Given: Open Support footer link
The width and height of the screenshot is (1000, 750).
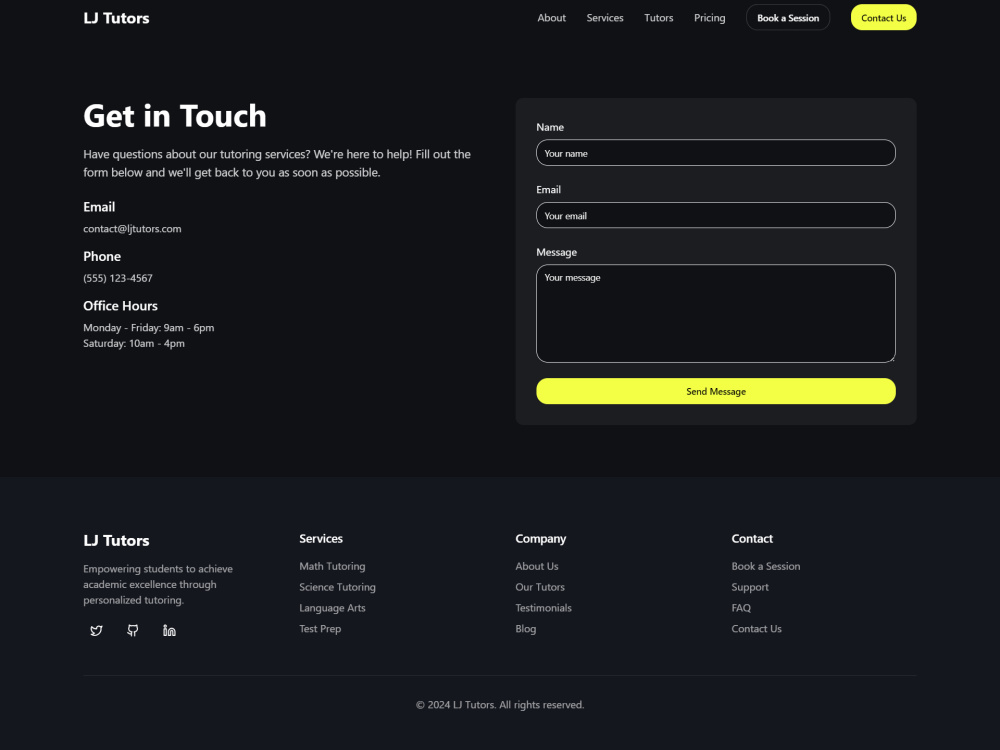Looking at the screenshot, I should pos(750,587).
